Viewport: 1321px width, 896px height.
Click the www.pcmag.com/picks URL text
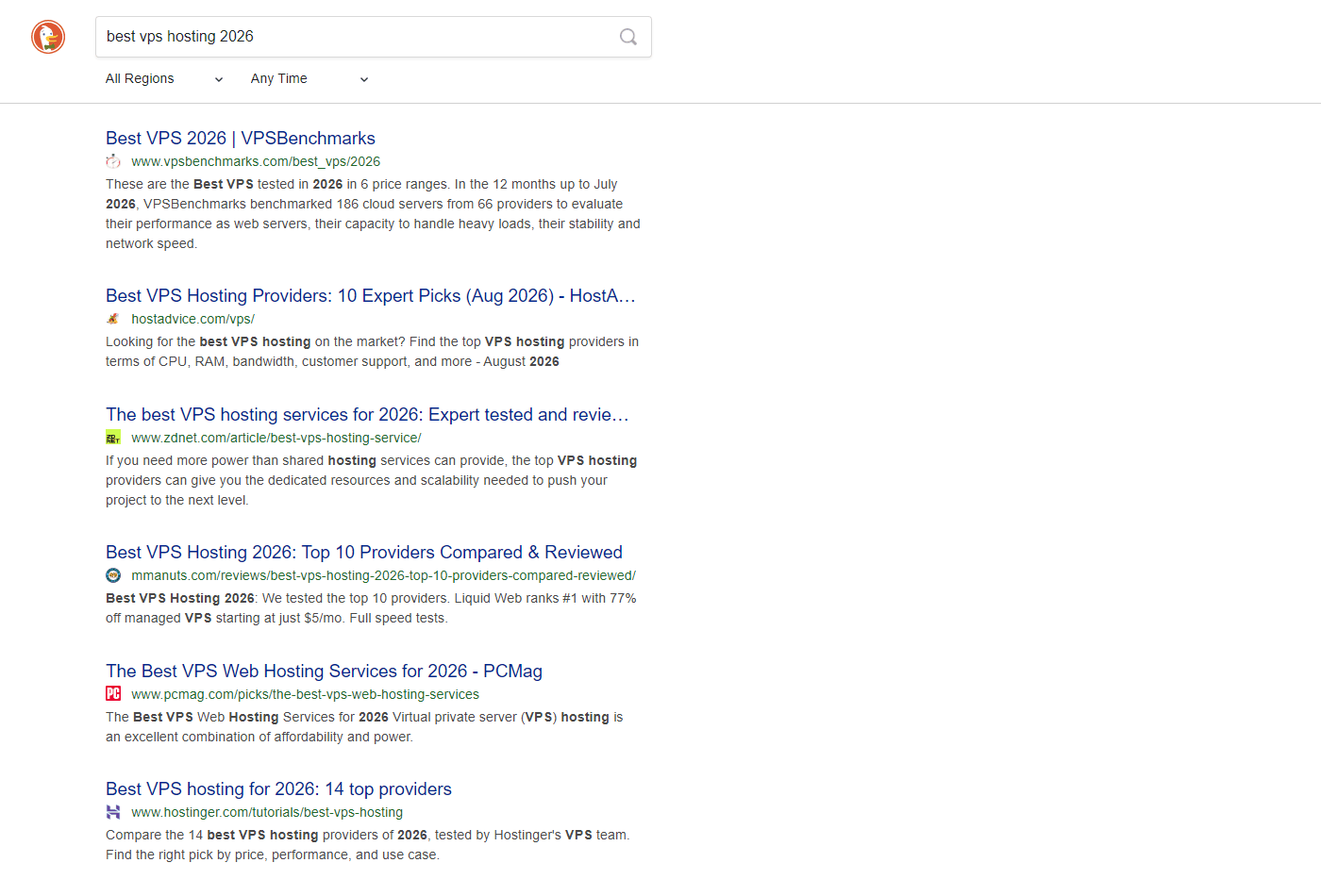coord(305,694)
